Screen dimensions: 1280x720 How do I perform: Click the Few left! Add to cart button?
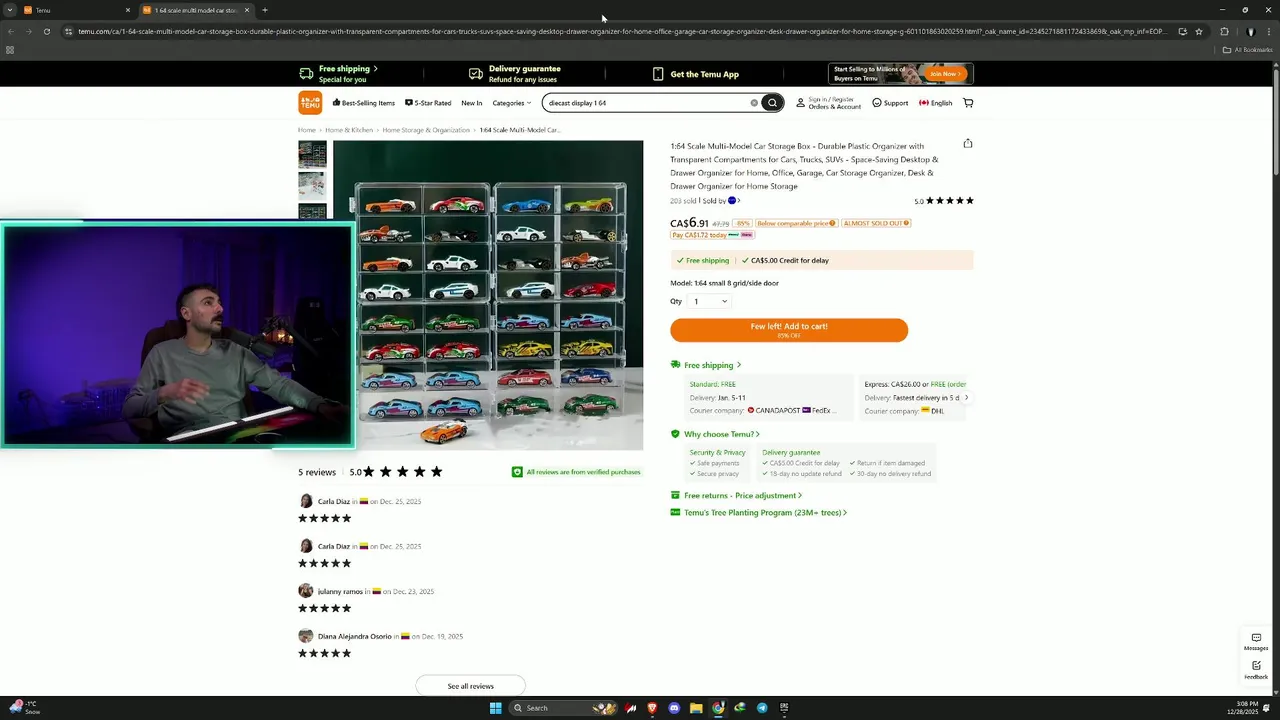[789, 330]
